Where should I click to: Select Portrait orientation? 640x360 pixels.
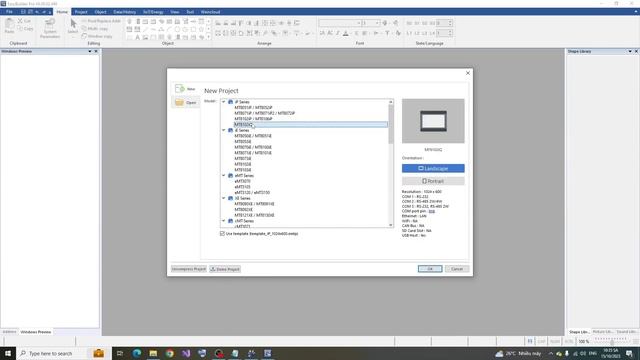(x=433, y=181)
